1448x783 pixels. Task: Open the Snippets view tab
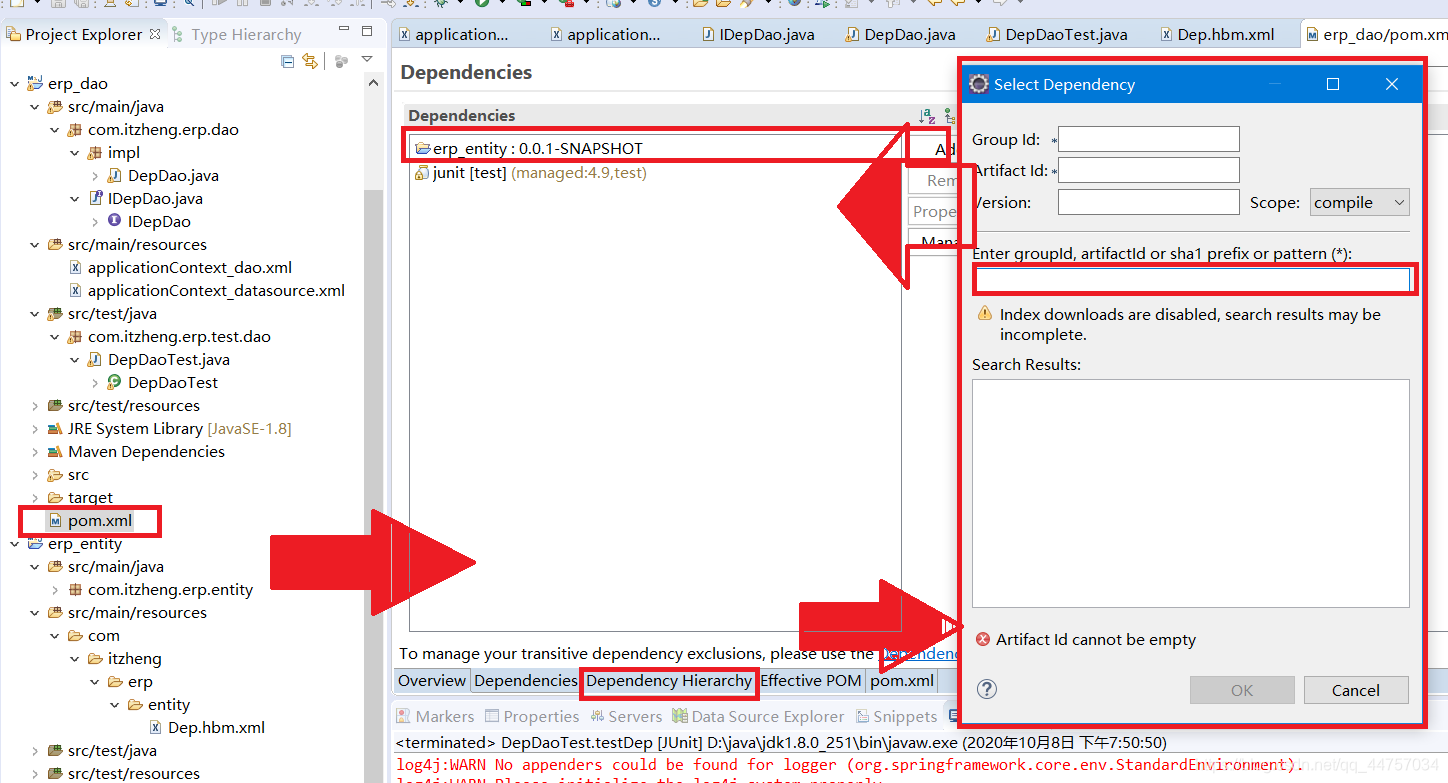coord(895,716)
